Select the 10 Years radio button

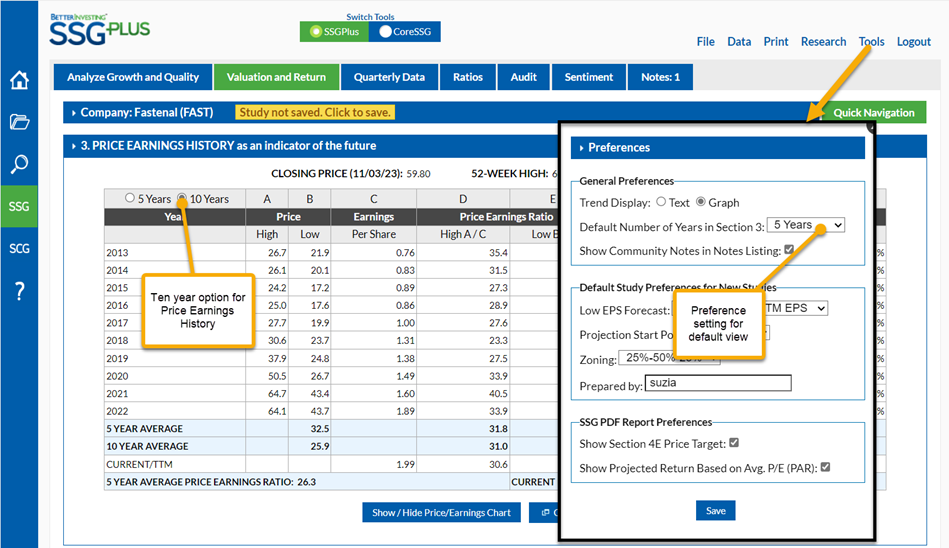coord(182,198)
